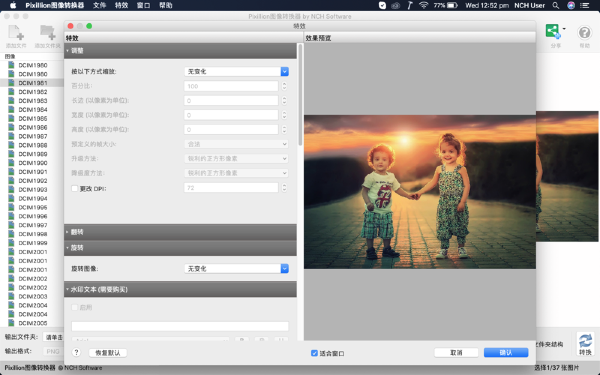Open the 文件 menu
This screenshot has width=600, height=375.
(99, 5)
